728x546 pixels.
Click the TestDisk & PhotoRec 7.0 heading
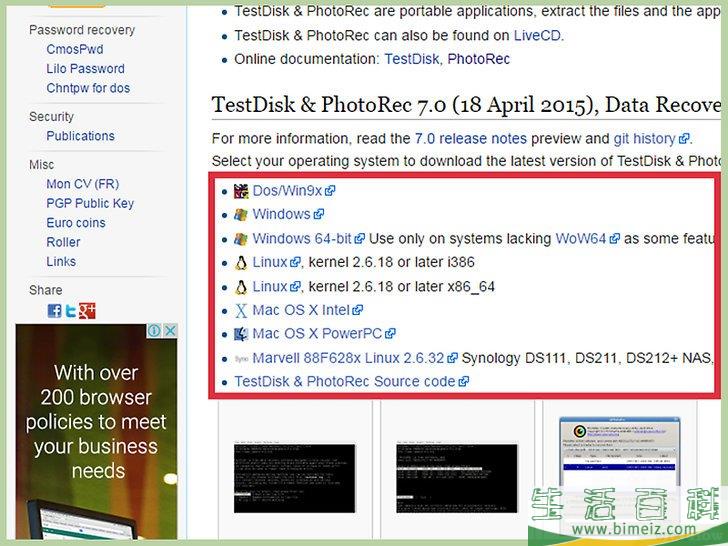point(466,105)
